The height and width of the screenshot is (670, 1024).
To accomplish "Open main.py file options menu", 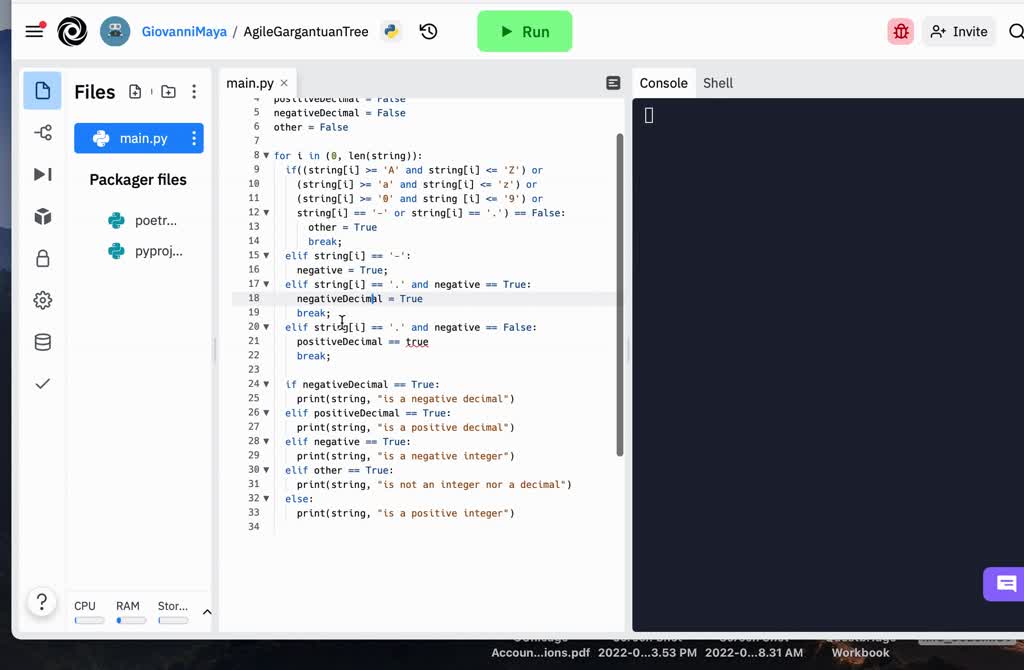I will (x=194, y=139).
